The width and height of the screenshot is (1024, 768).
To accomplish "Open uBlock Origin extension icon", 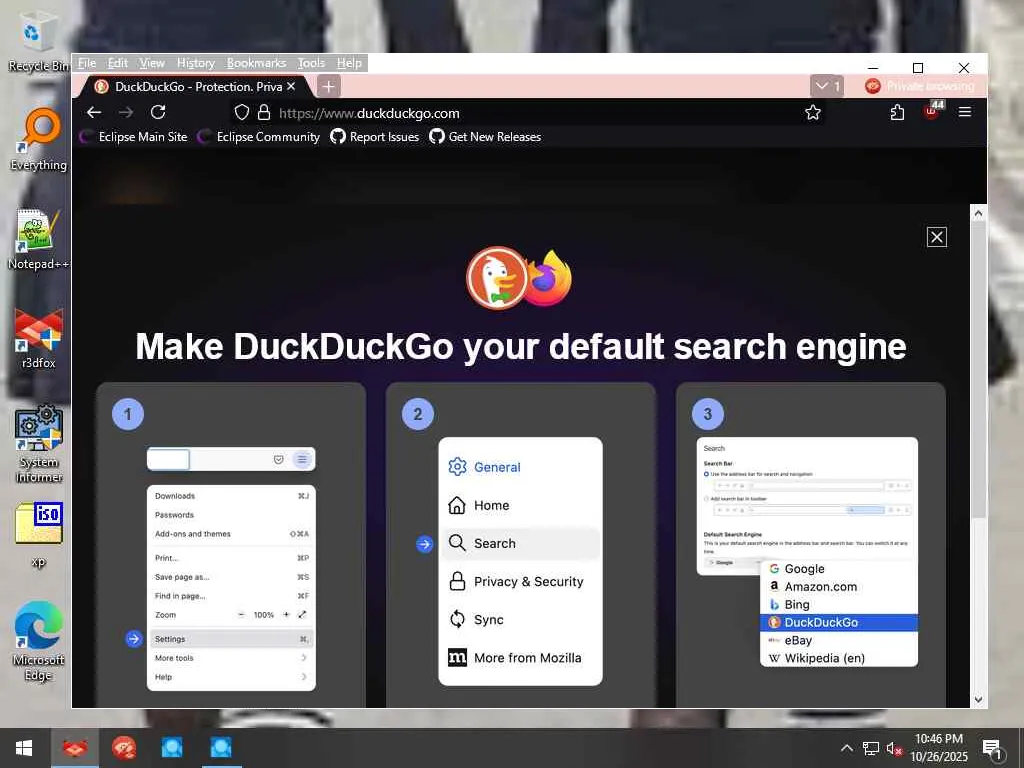I will click(932, 111).
